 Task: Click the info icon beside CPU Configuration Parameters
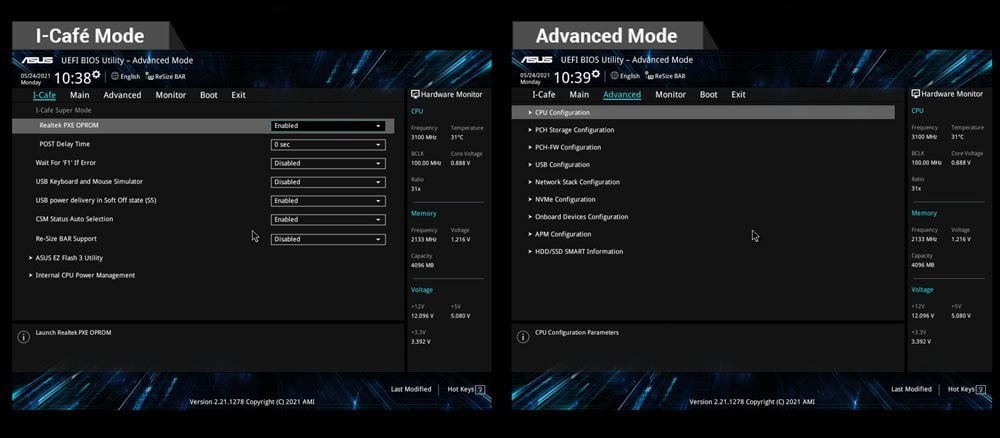[x=523, y=337]
